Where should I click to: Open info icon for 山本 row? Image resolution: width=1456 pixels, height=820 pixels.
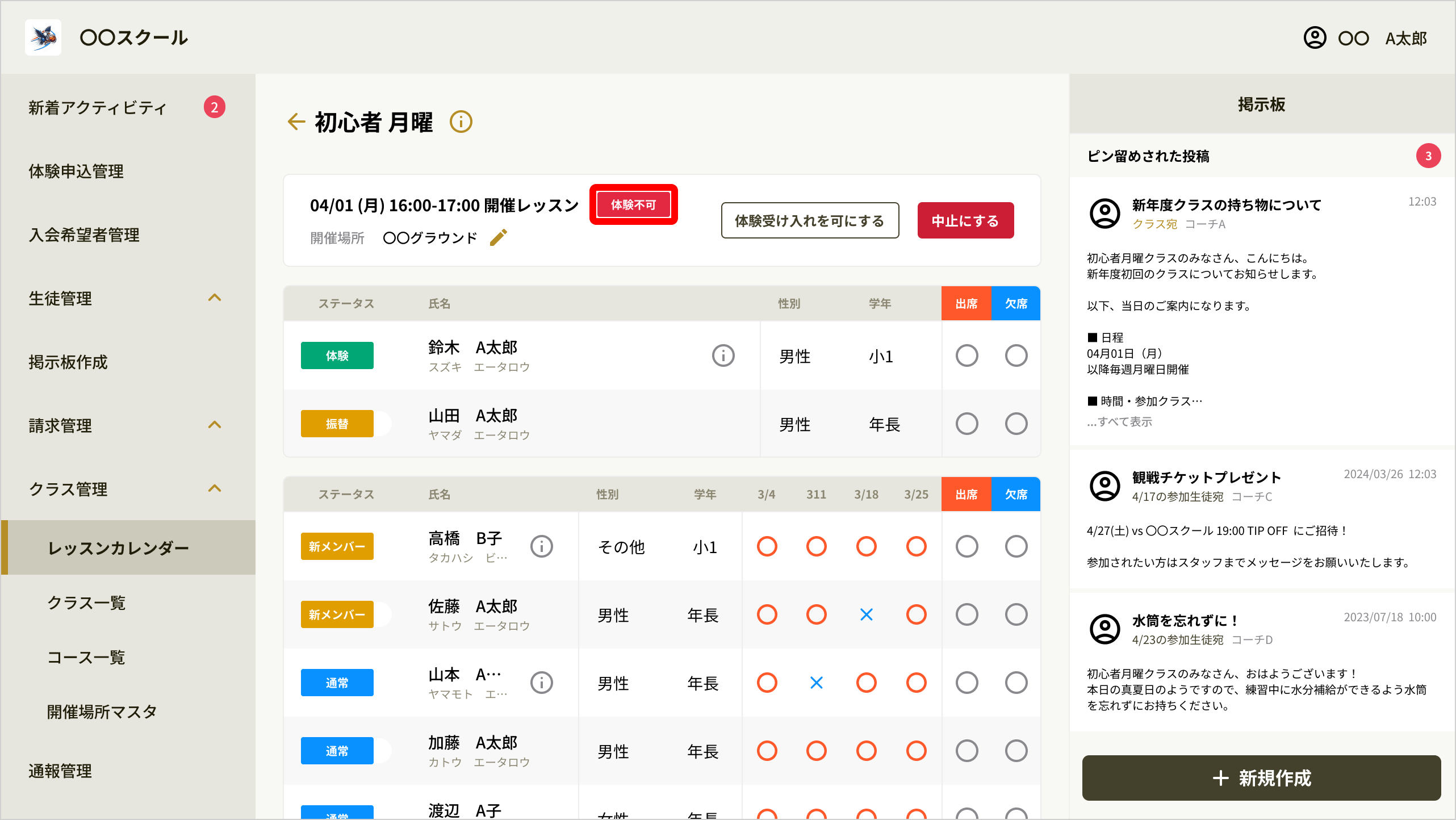point(541,683)
